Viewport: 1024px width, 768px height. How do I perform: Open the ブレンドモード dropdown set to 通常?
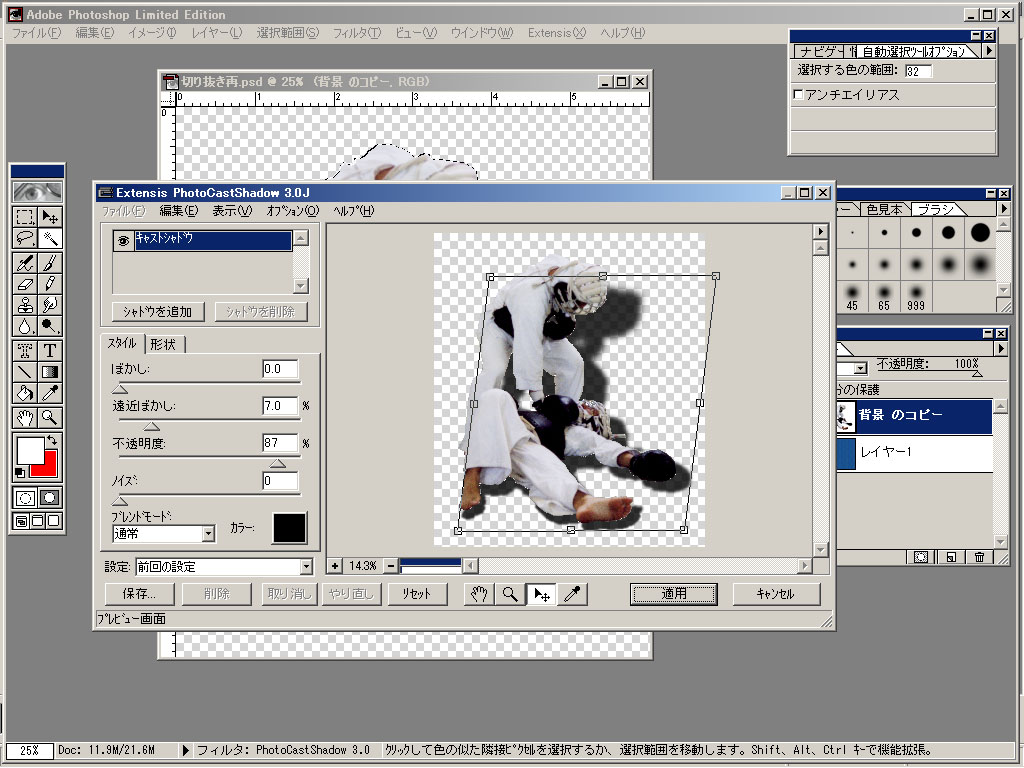pyautogui.click(x=208, y=534)
